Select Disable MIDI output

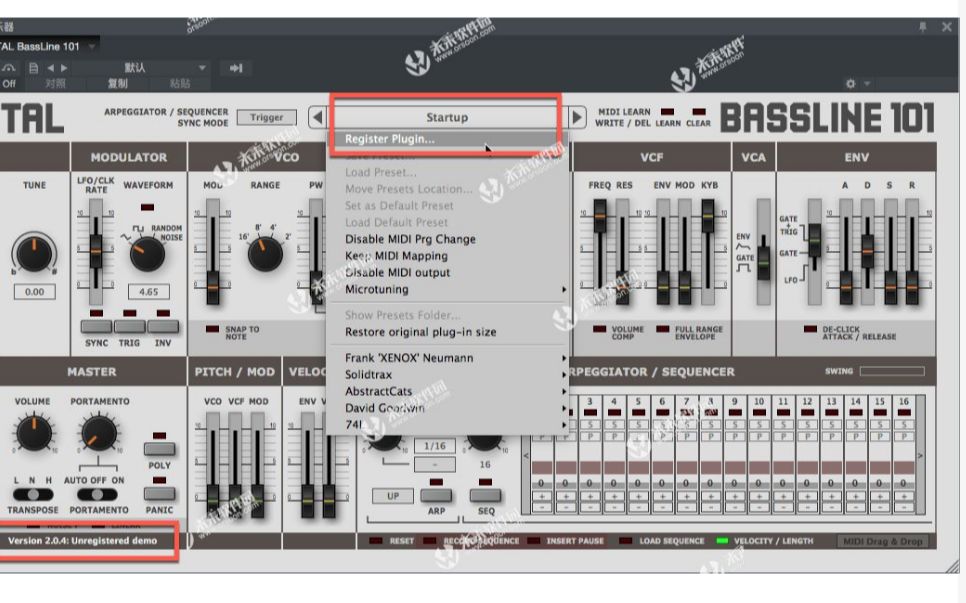447,272
